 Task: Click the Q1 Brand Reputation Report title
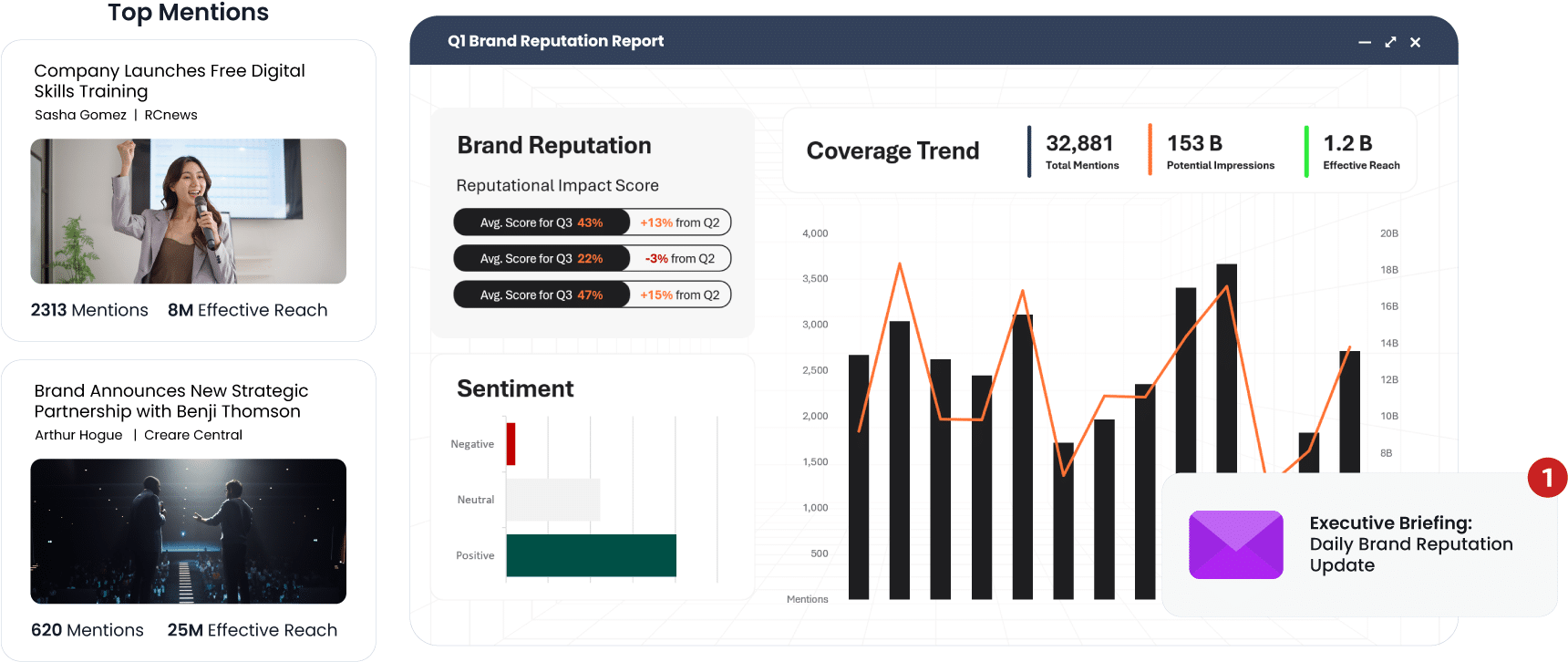(x=555, y=41)
